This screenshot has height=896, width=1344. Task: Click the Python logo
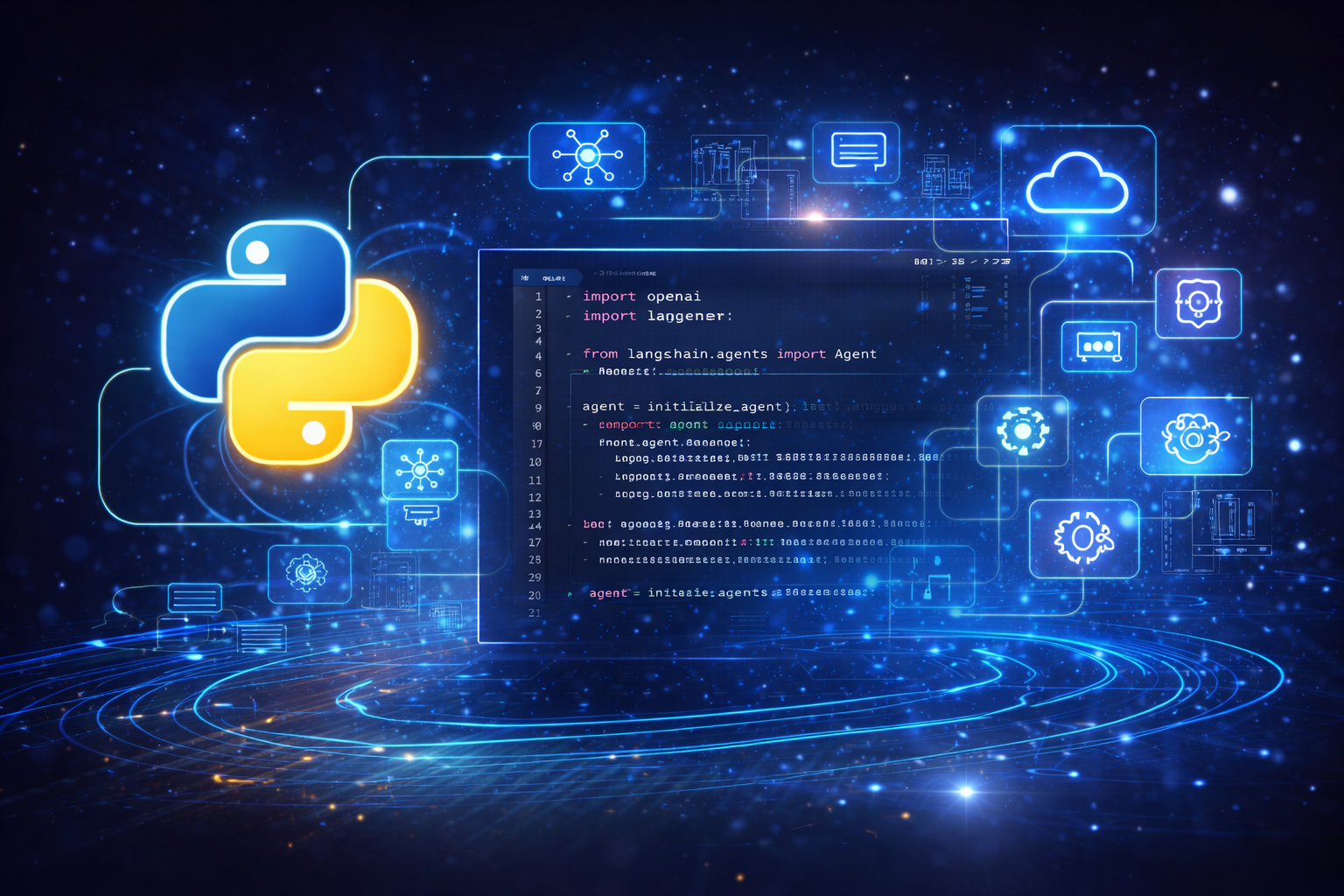tap(289, 337)
